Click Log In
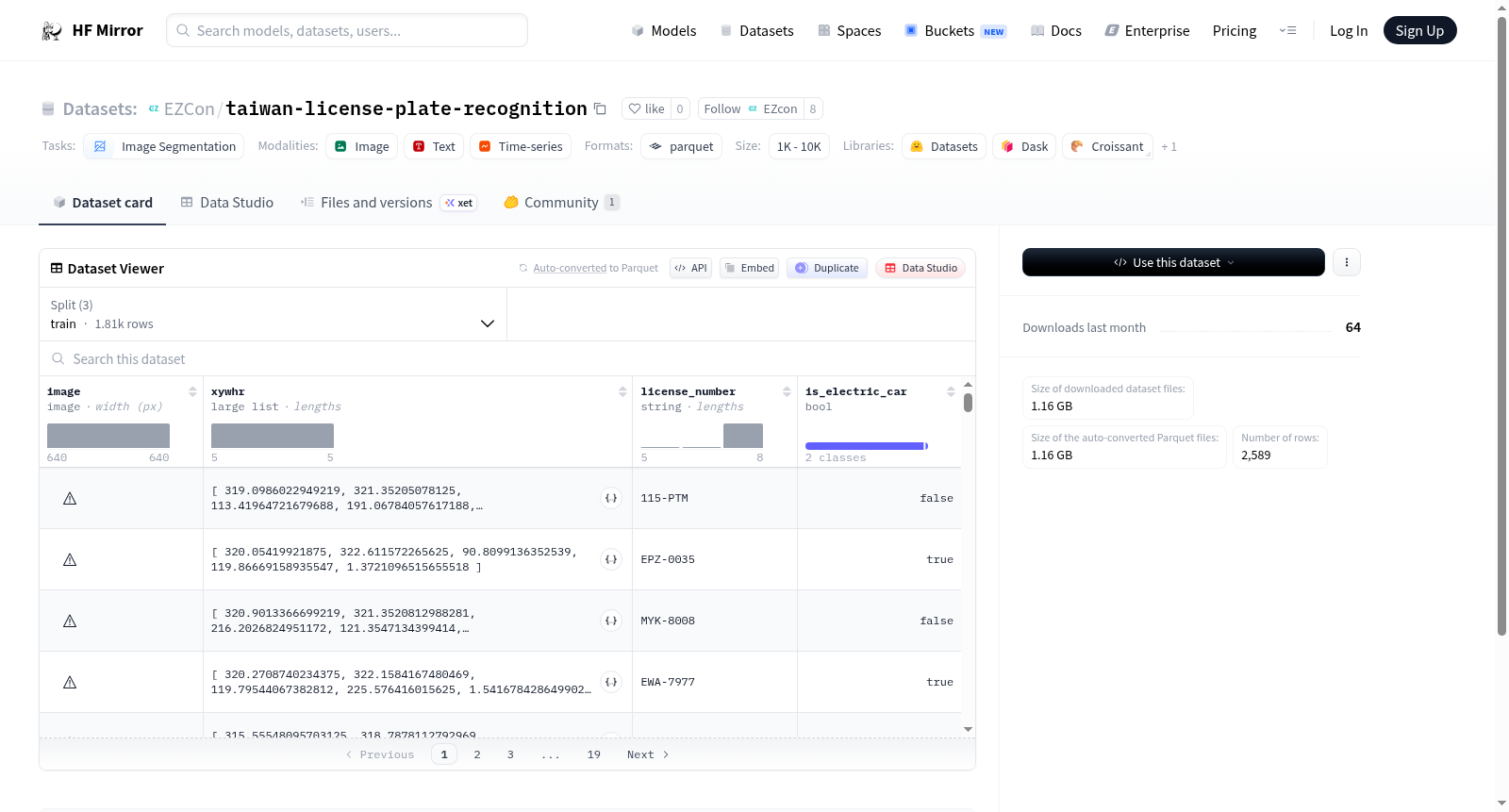The image size is (1509, 812). [1349, 31]
